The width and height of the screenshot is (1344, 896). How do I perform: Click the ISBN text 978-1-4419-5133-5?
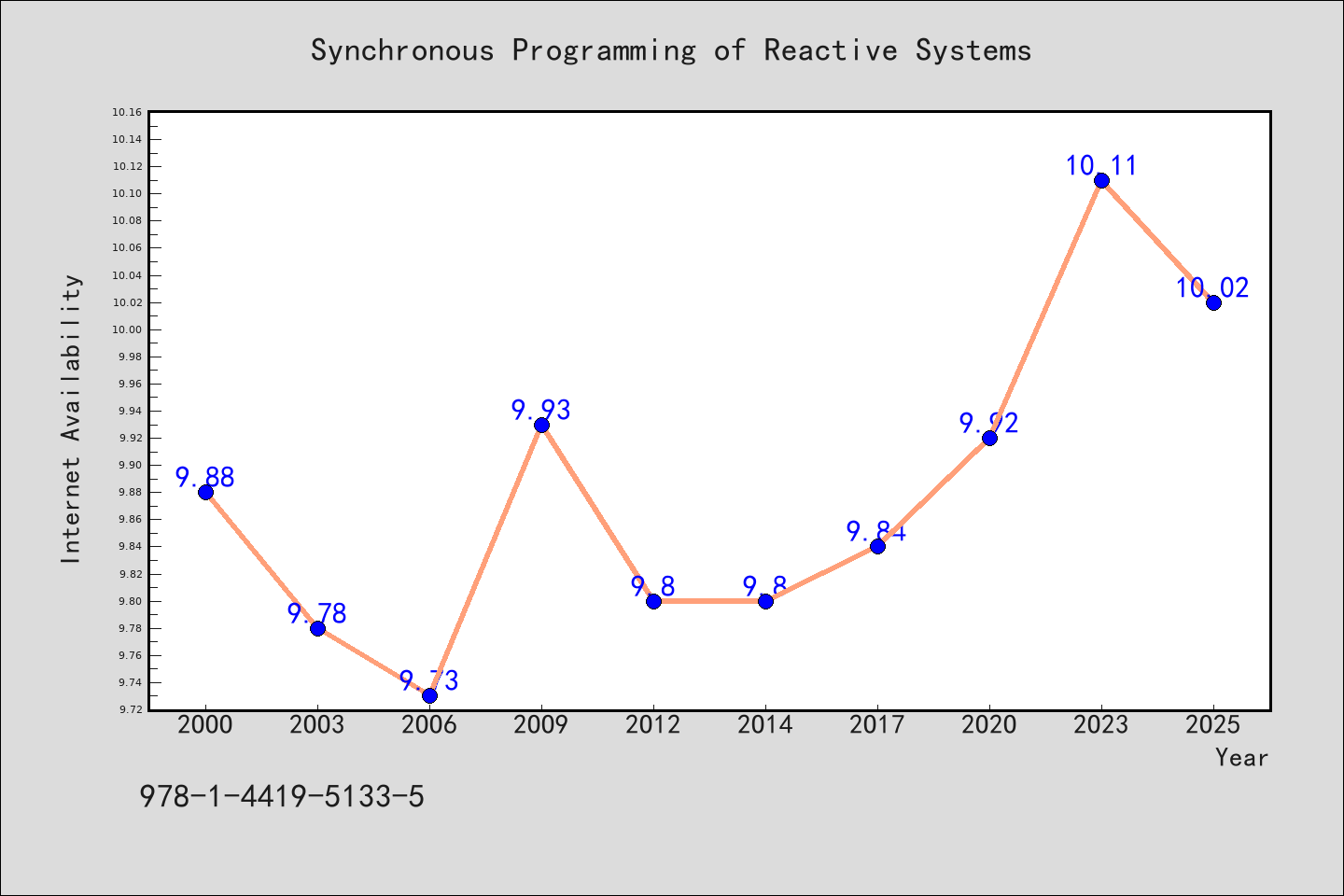pos(282,796)
